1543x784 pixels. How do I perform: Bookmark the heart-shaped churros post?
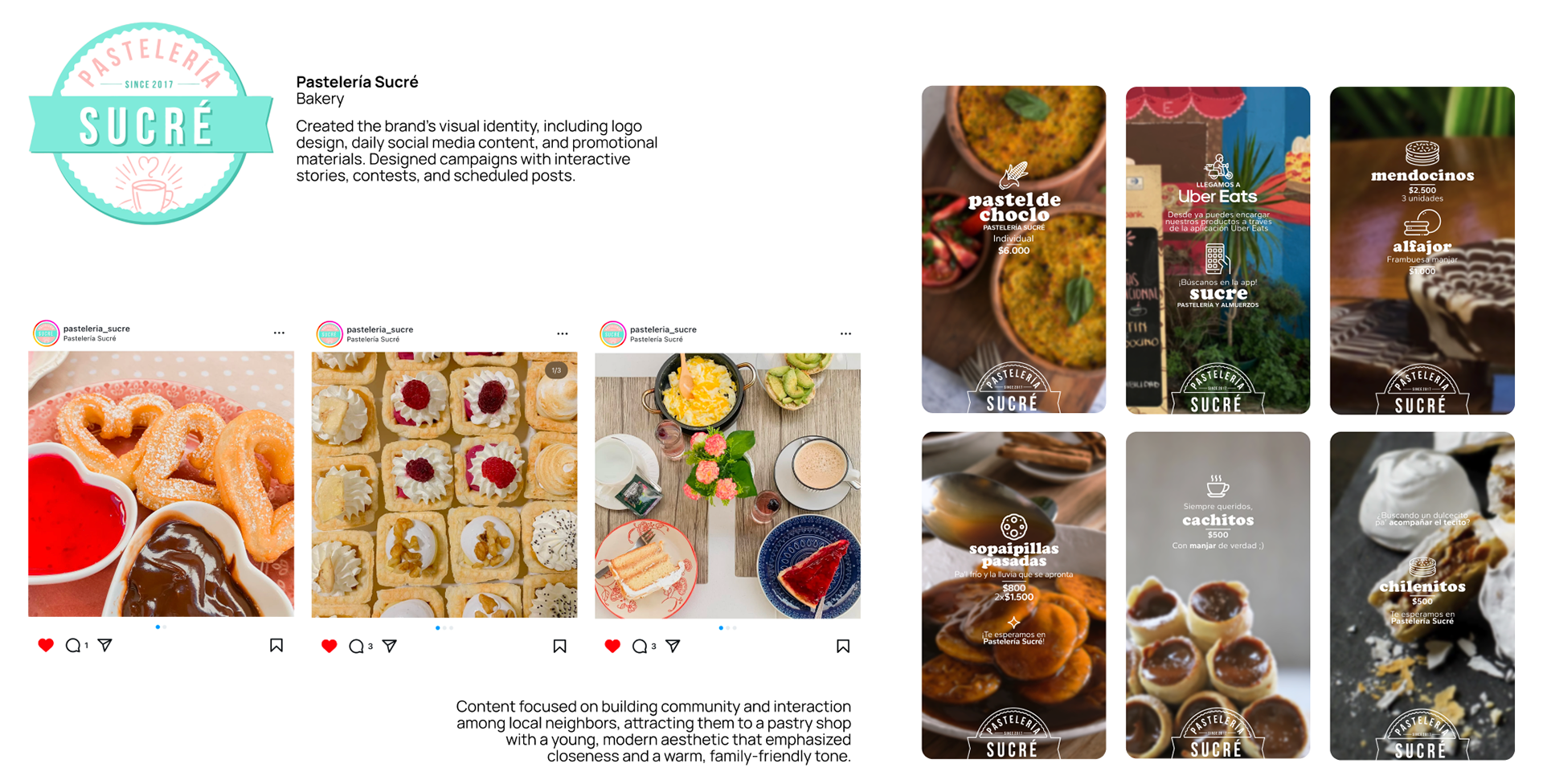[276, 645]
